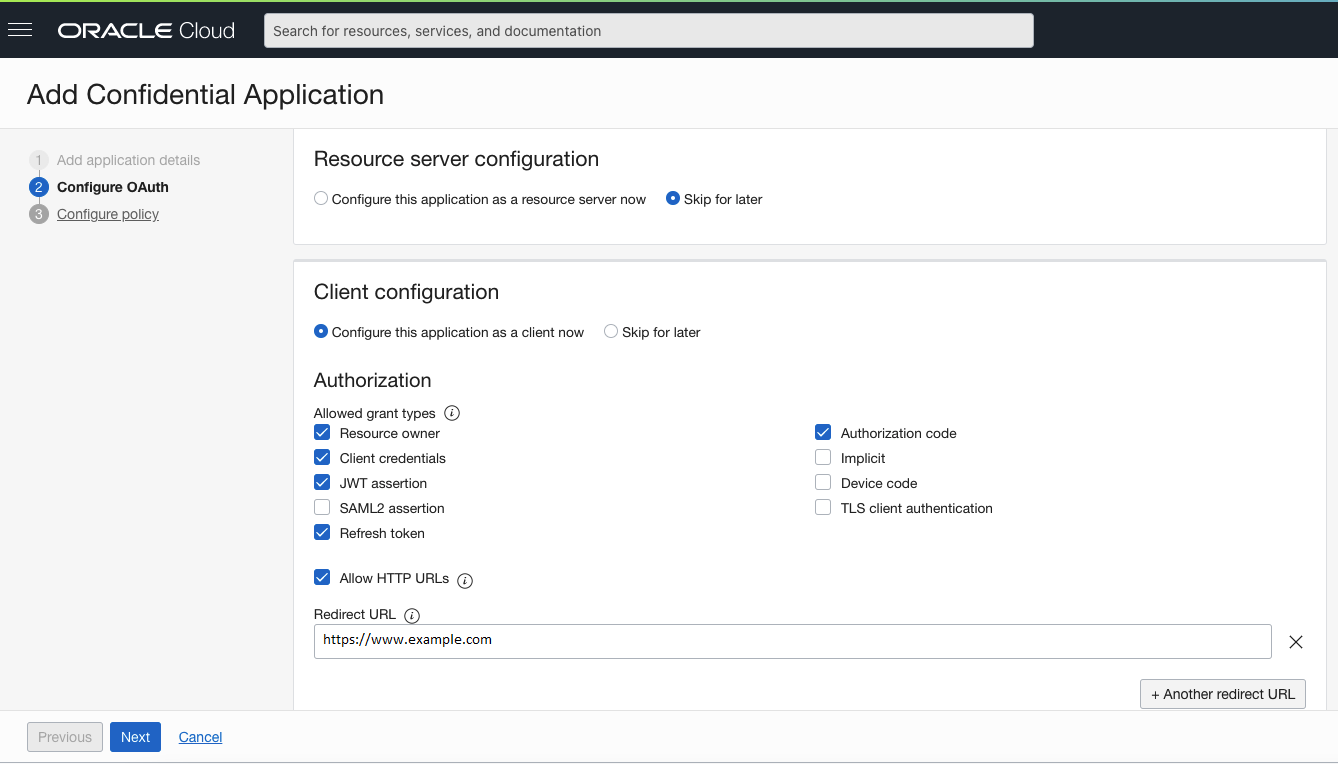The height and width of the screenshot is (764, 1338).
Task: Click the Cancel link
Action: 200,737
